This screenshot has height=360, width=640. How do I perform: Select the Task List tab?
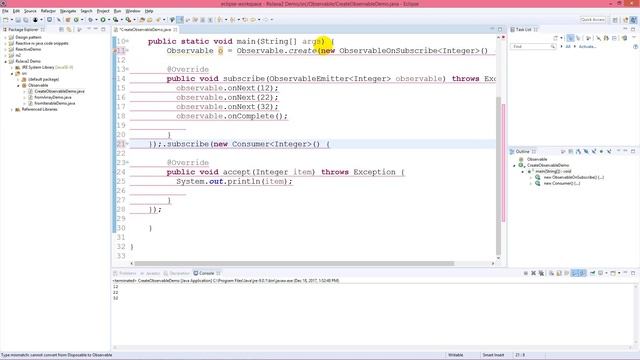524,29
